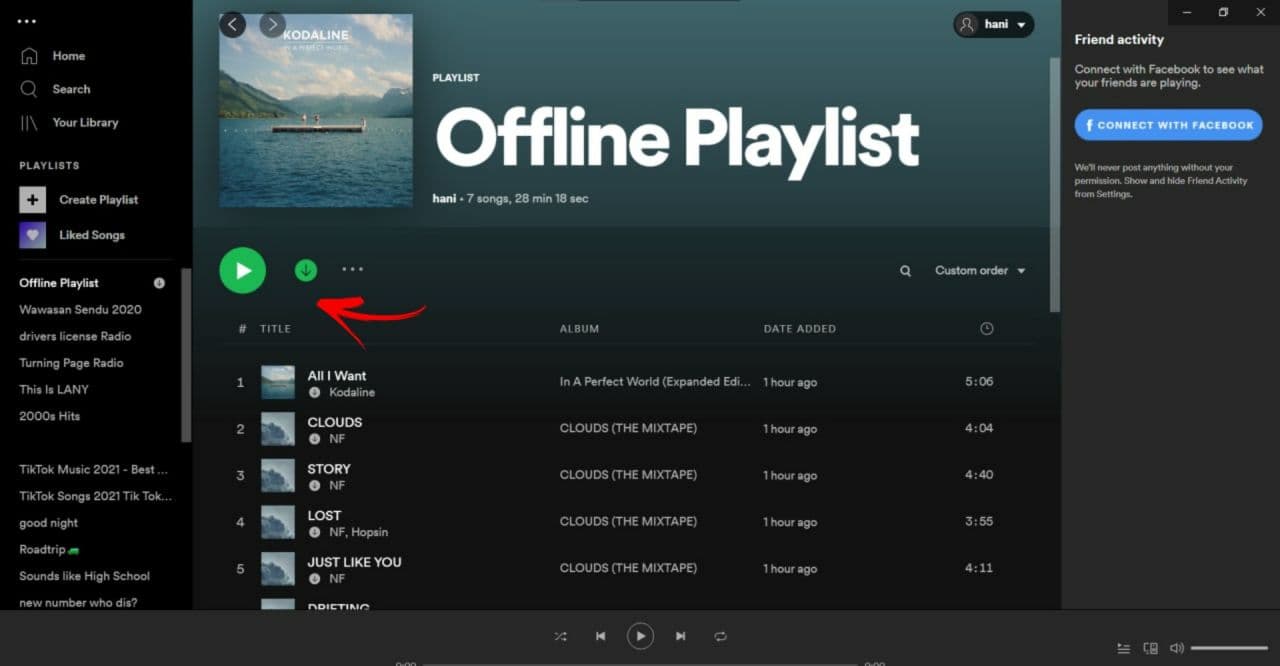The width and height of the screenshot is (1280, 666).
Task: Open the three-dot more options beside the download icon
Action: (352, 269)
